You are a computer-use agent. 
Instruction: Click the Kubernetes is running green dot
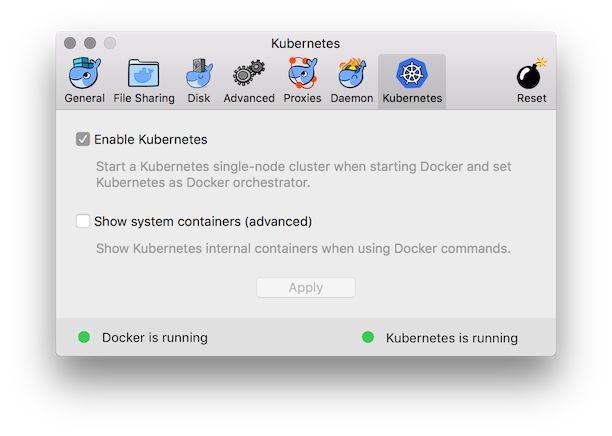(x=368, y=337)
